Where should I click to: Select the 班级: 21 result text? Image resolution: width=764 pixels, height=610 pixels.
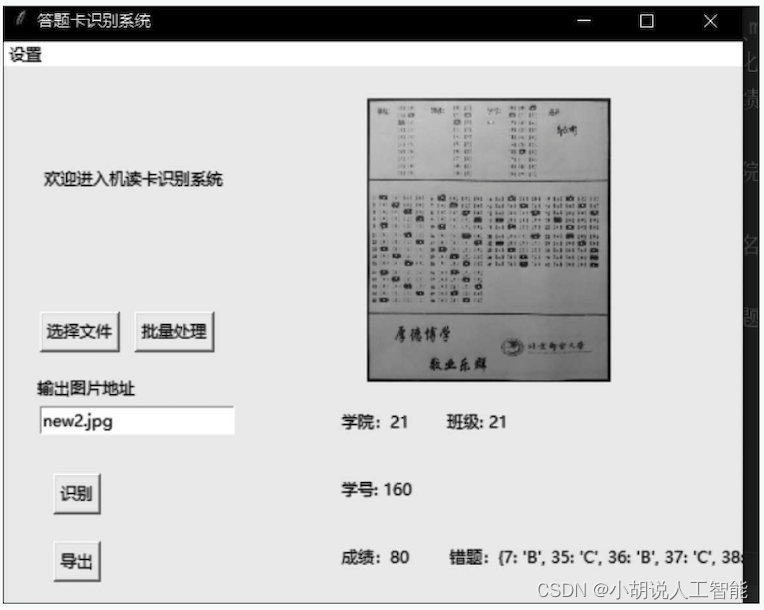[x=476, y=422]
